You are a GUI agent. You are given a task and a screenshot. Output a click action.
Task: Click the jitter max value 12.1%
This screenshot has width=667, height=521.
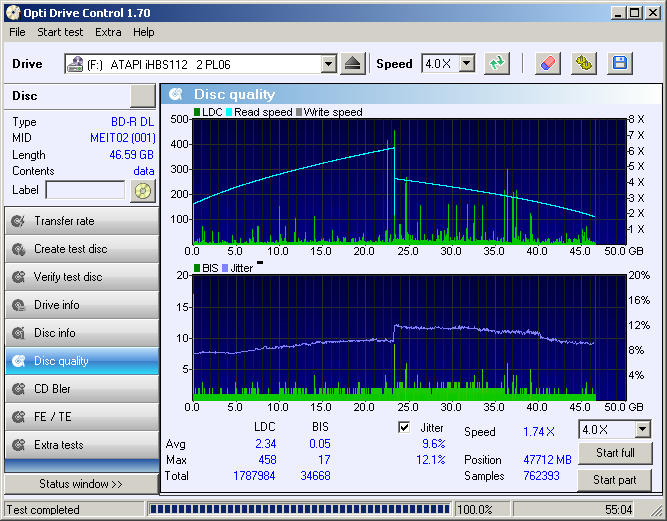pos(430,460)
